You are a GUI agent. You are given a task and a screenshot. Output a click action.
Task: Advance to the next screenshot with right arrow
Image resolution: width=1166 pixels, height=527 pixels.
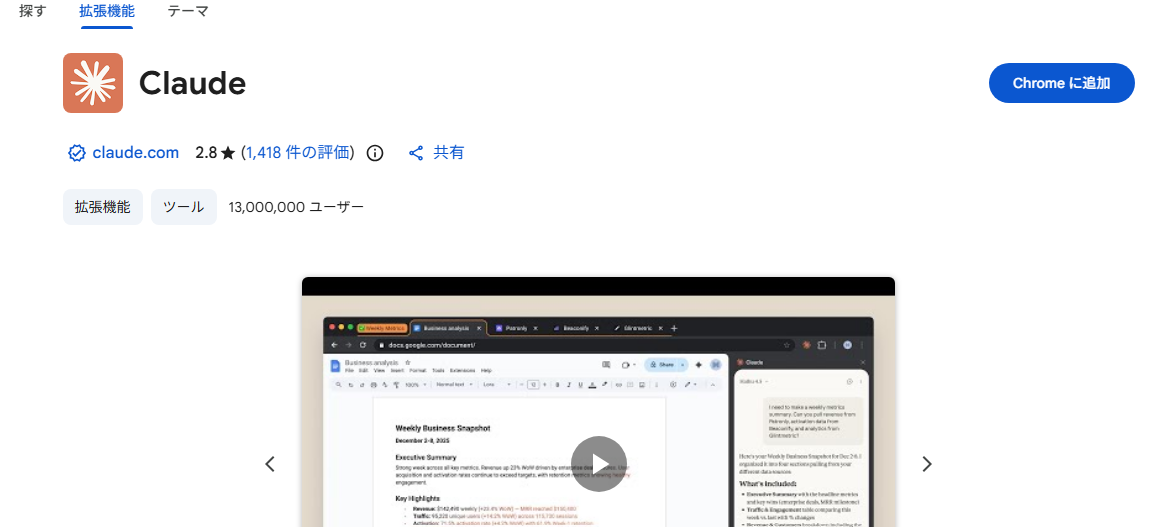point(927,464)
